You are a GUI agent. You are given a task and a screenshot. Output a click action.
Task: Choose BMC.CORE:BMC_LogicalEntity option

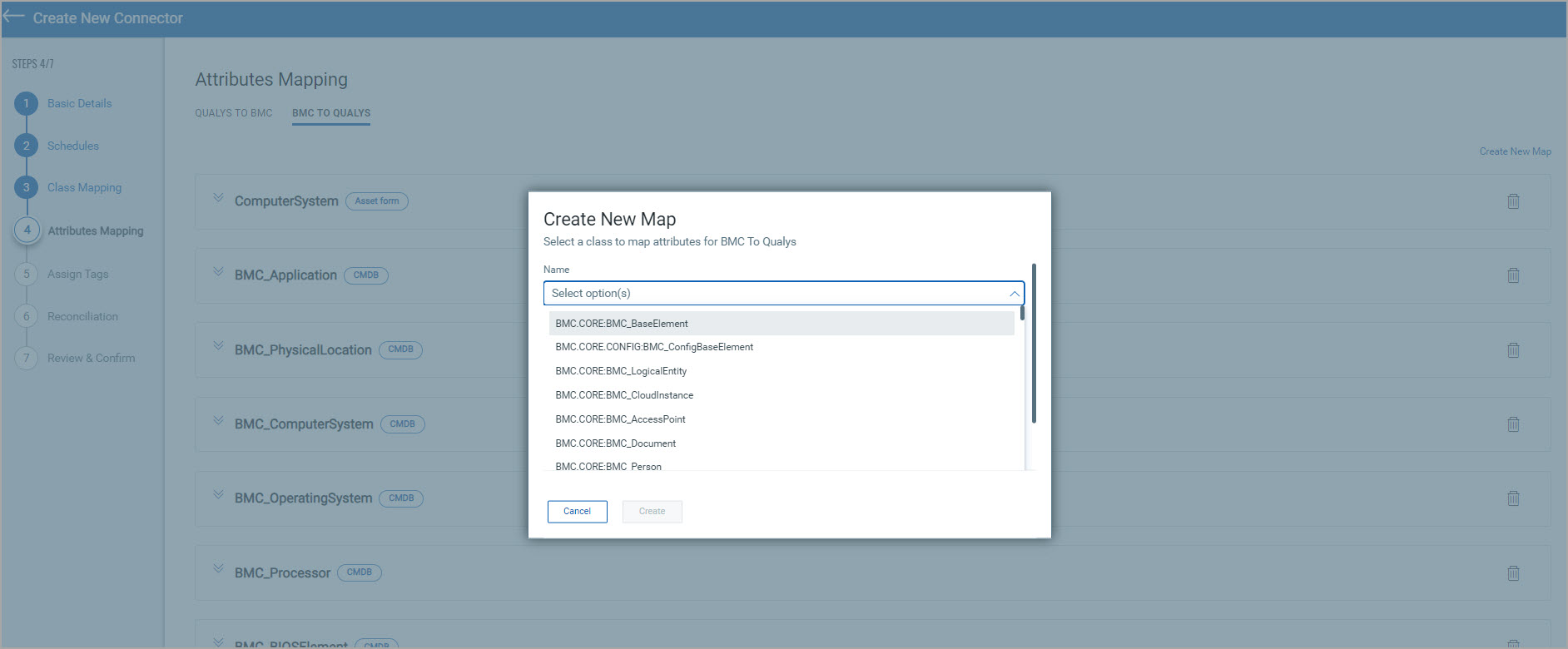782,371
